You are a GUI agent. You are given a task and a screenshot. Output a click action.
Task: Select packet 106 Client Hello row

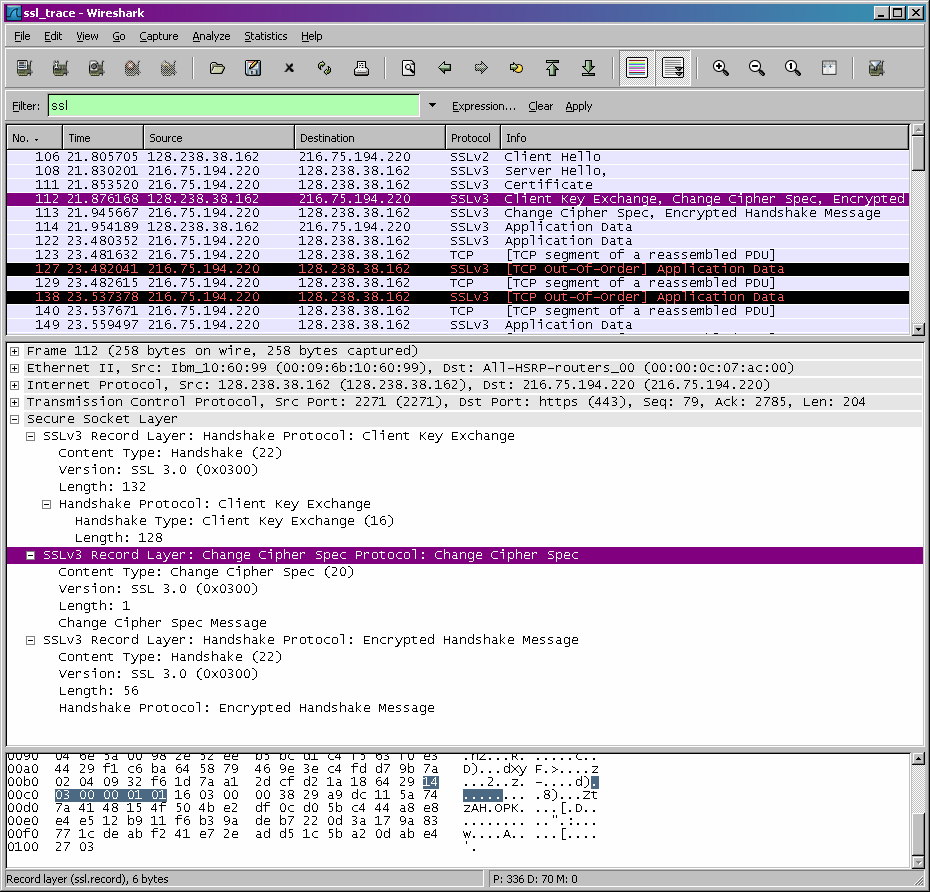pyautogui.click(x=457, y=157)
